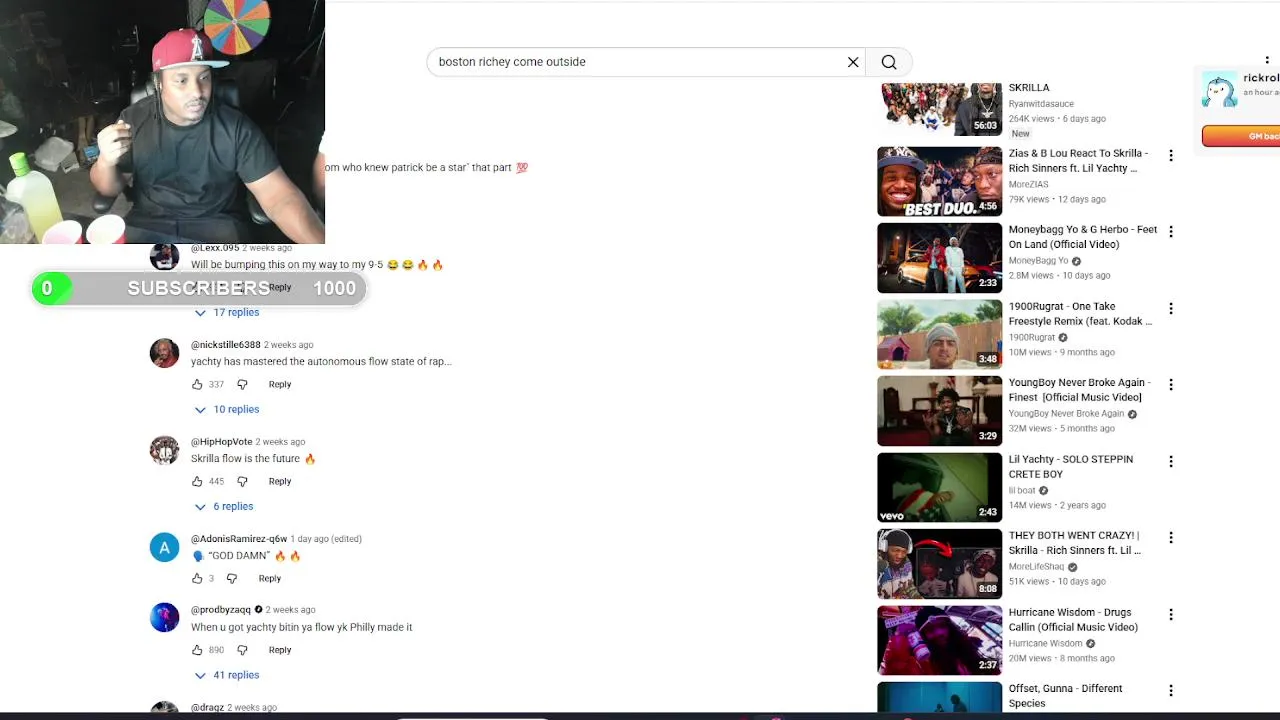Open YoungBoy Finest video thumbnail
This screenshot has height=720, width=1280.
point(939,411)
